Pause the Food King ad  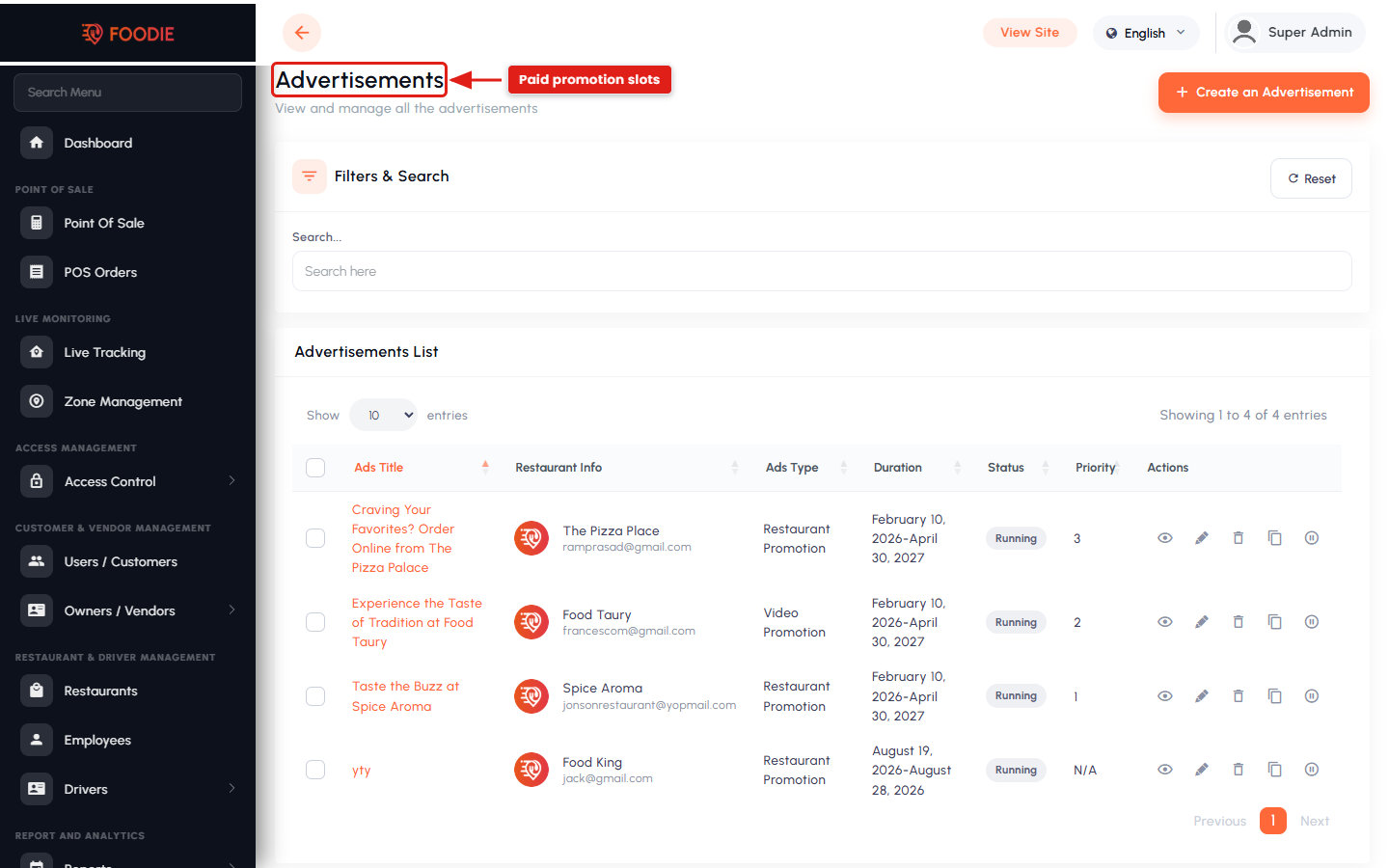(1312, 770)
